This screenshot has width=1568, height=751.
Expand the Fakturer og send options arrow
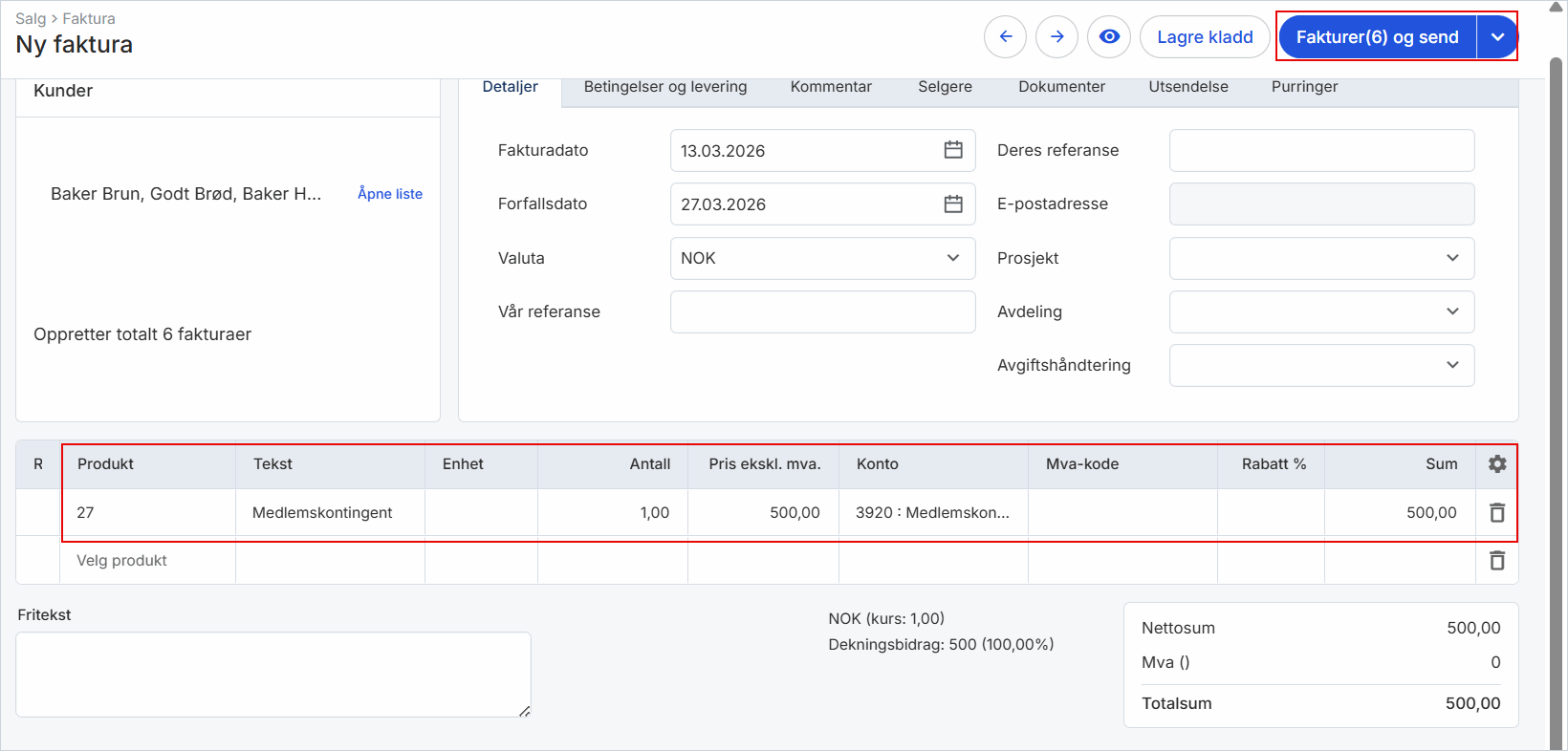(x=1497, y=37)
